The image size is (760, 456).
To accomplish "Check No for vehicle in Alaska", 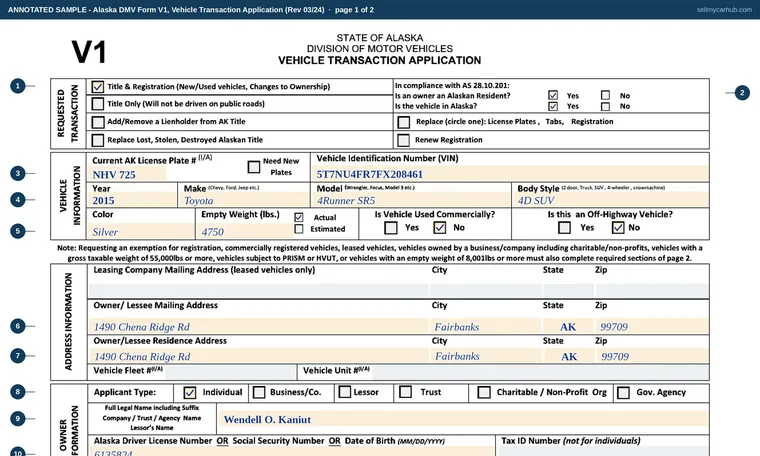I will pos(605,106).
